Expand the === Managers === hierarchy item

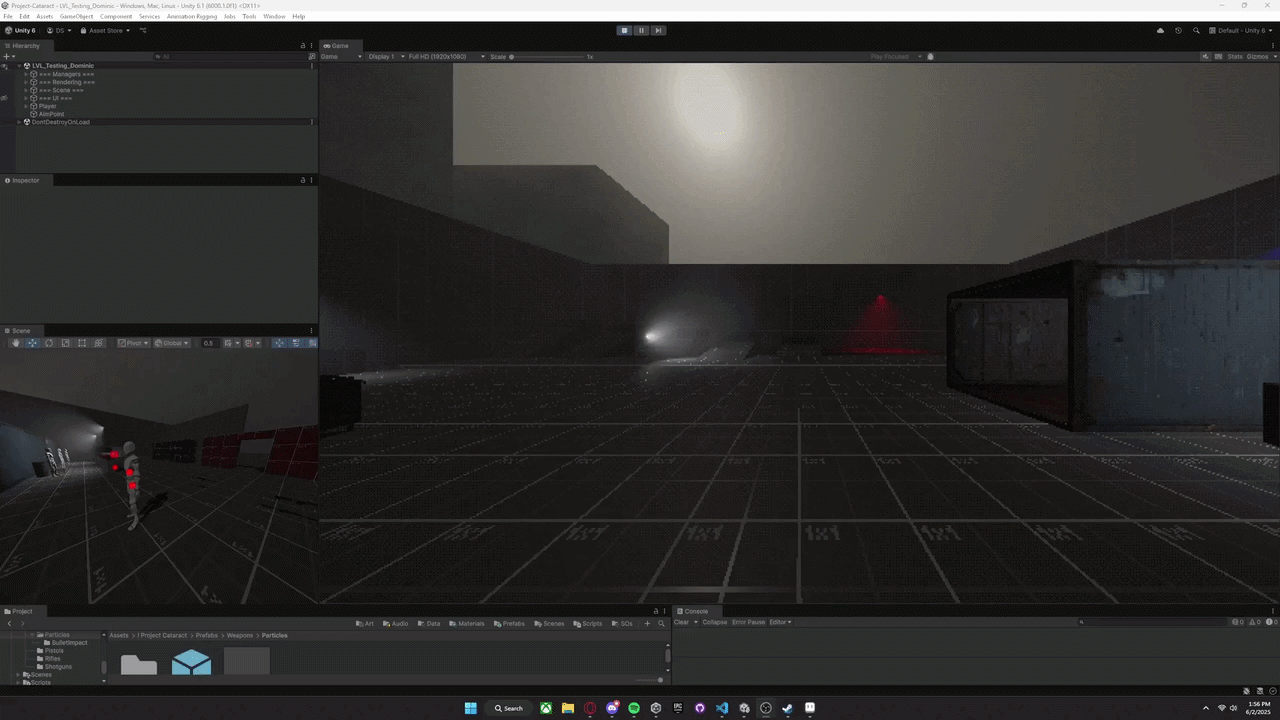pos(26,74)
